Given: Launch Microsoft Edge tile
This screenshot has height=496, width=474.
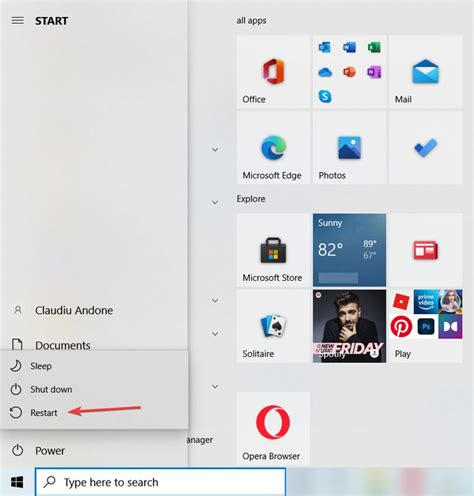Looking at the screenshot, I should [273, 148].
